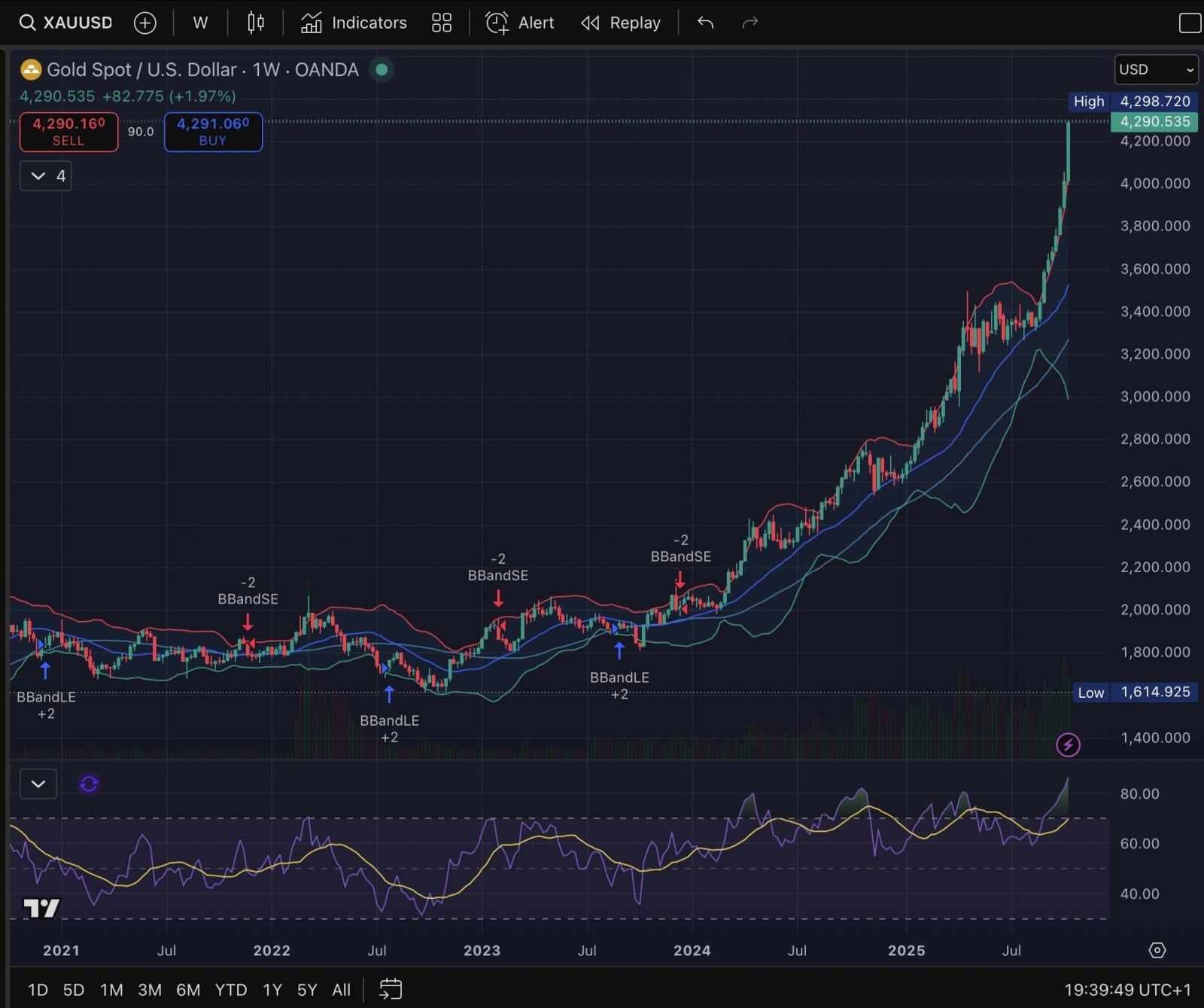Screen dimensions: 1204x1008
Task: Open the layout templates grid icon
Action: pyautogui.click(x=442, y=23)
